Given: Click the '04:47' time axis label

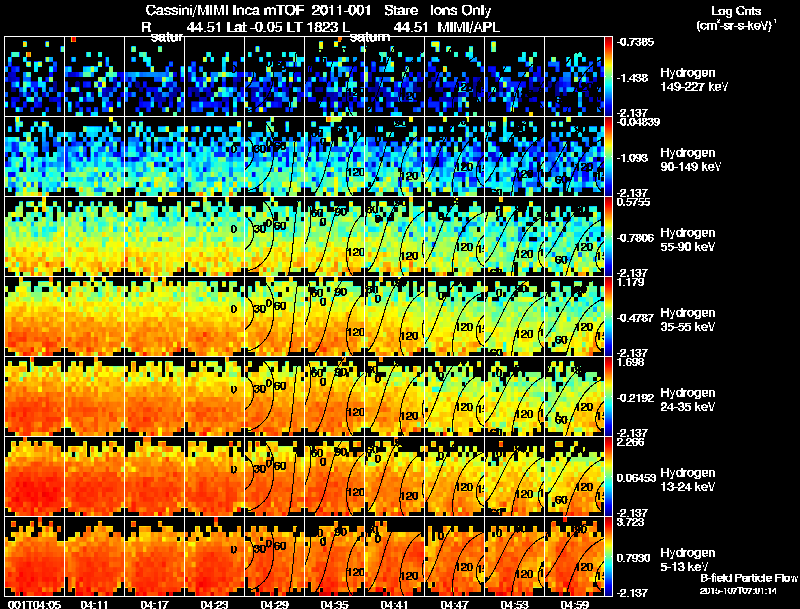Looking at the screenshot, I should [454, 604].
